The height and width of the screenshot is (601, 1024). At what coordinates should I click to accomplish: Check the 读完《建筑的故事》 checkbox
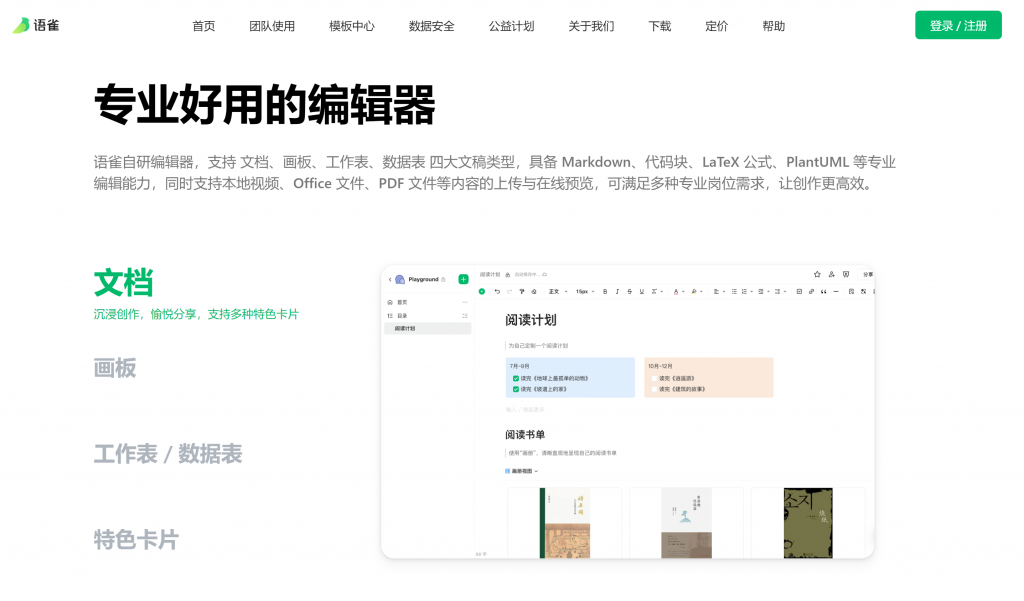[x=654, y=389]
